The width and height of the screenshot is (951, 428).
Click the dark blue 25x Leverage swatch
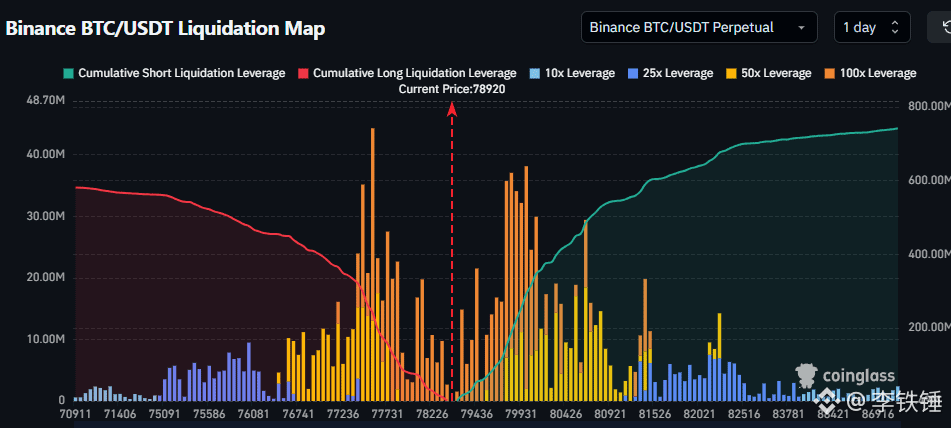(x=633, y=74)
